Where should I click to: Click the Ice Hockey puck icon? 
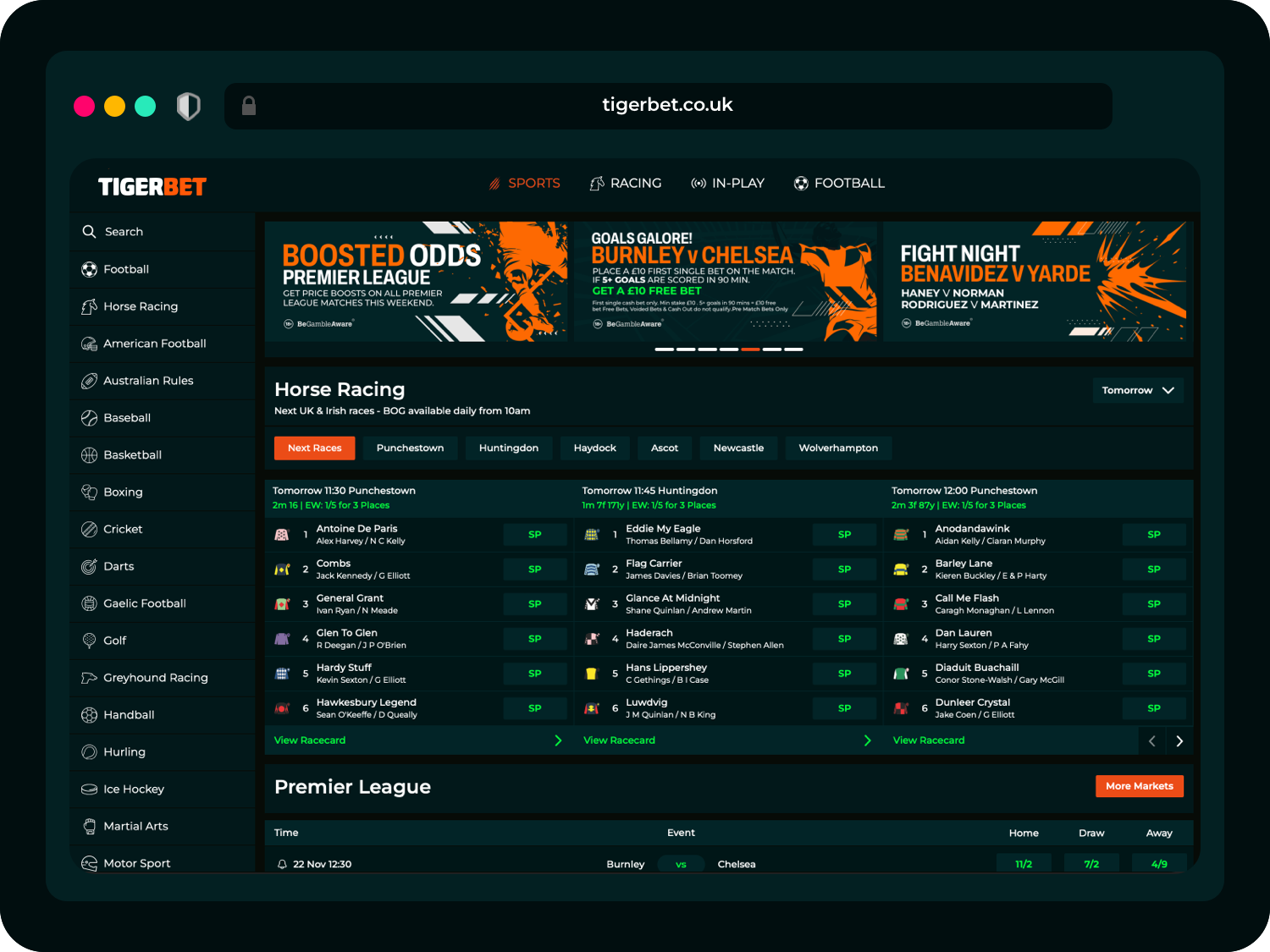click(x=89, y=789)
